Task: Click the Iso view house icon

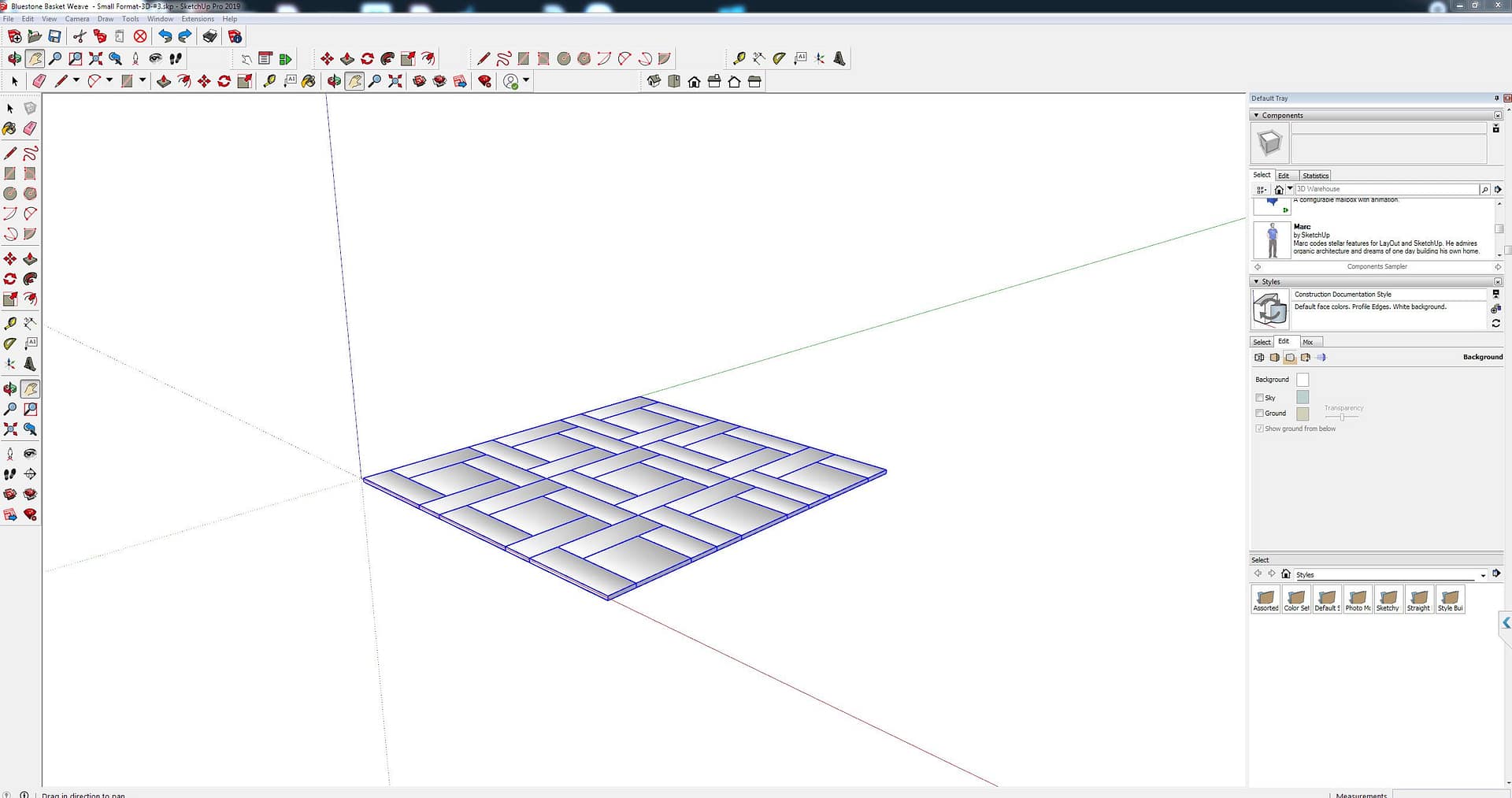Action: point(654,81)
